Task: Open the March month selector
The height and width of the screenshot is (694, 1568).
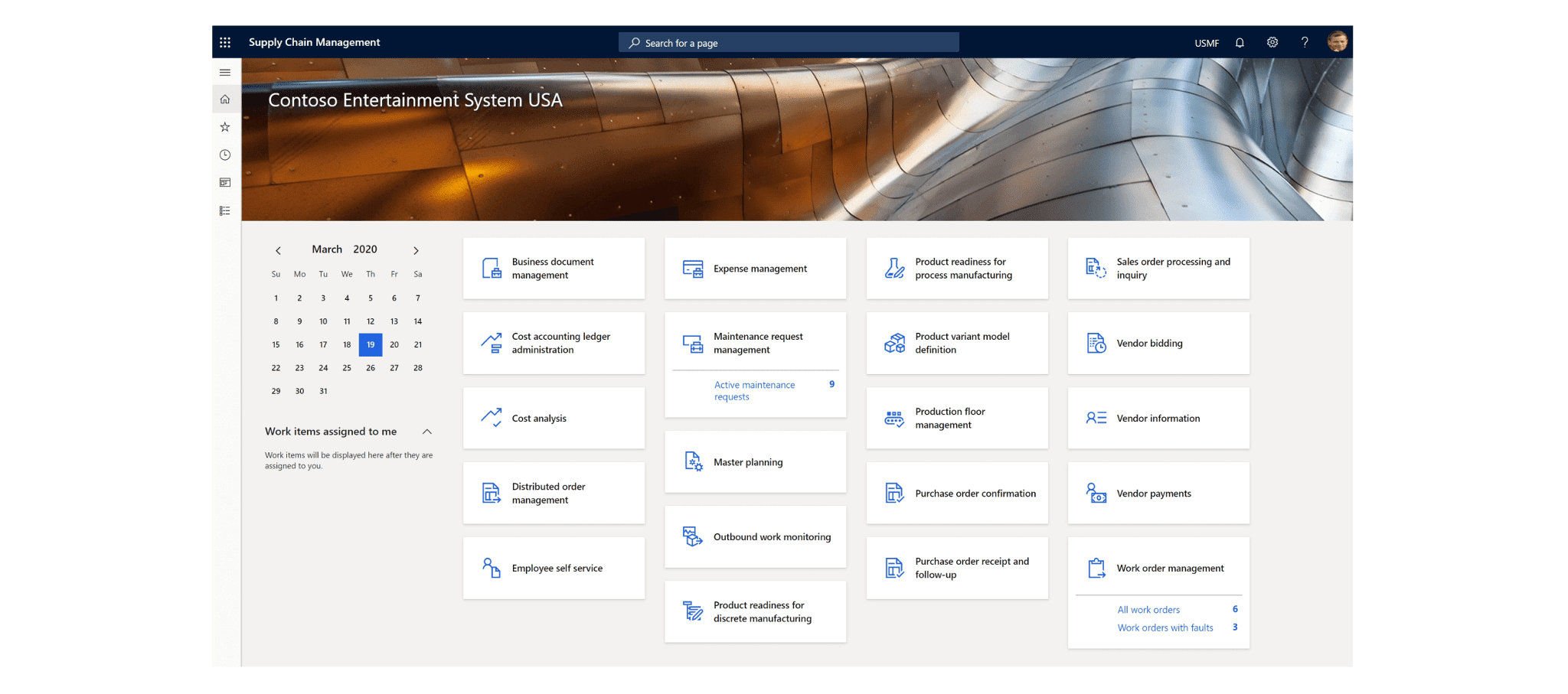Action: coord(327,249)
